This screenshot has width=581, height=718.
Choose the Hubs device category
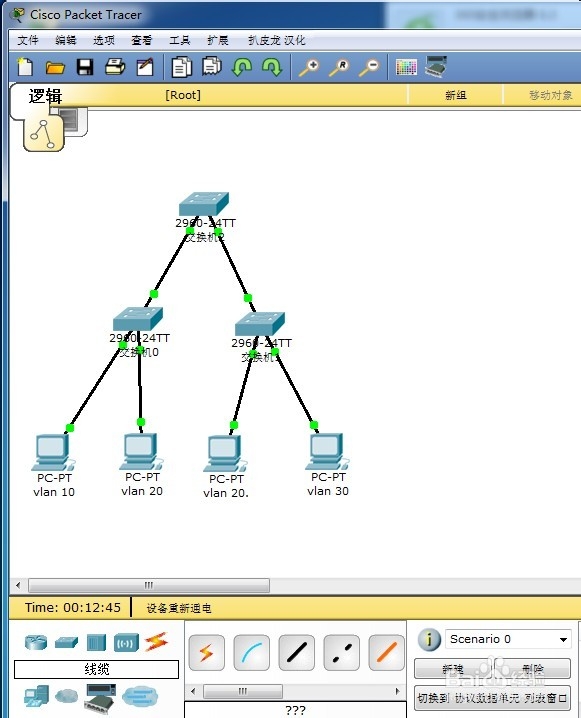[x=96, y=642]
